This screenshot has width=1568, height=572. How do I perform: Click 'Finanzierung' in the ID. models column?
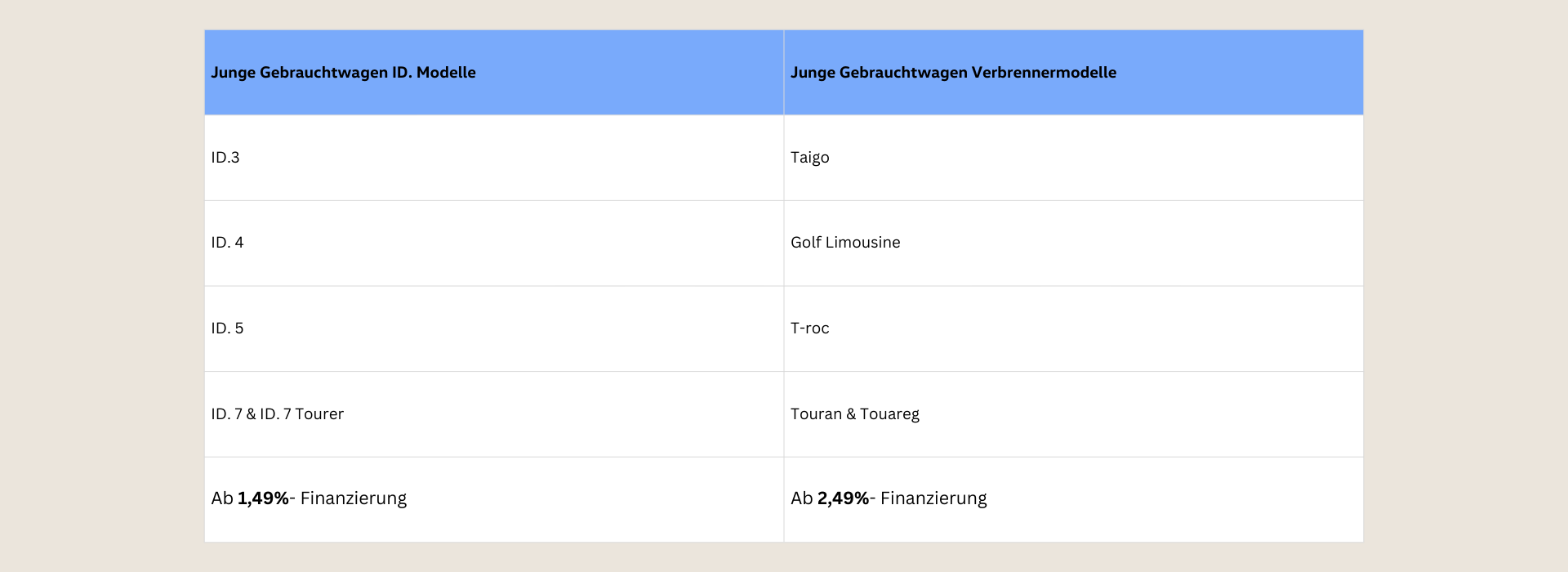[x=353, y=498]
